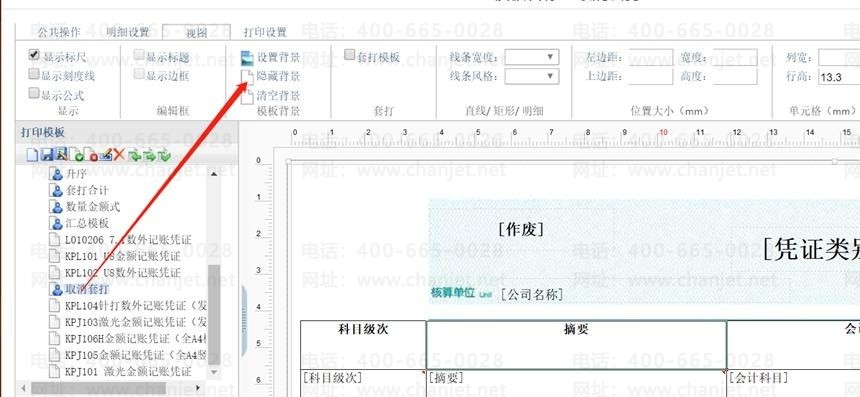
Task: Click the horizontal scrollbar left arrow
Action: [x=24, y=388]
